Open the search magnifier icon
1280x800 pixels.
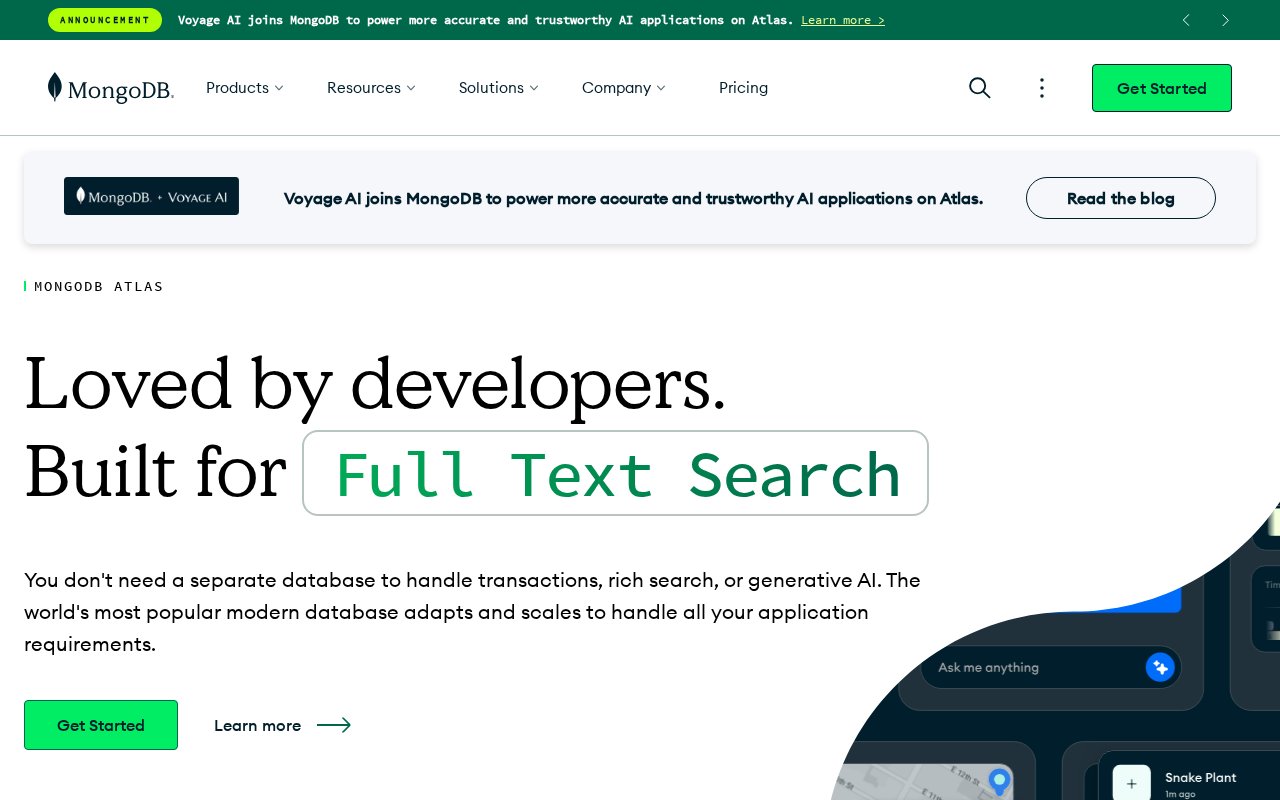pos(980,88)
